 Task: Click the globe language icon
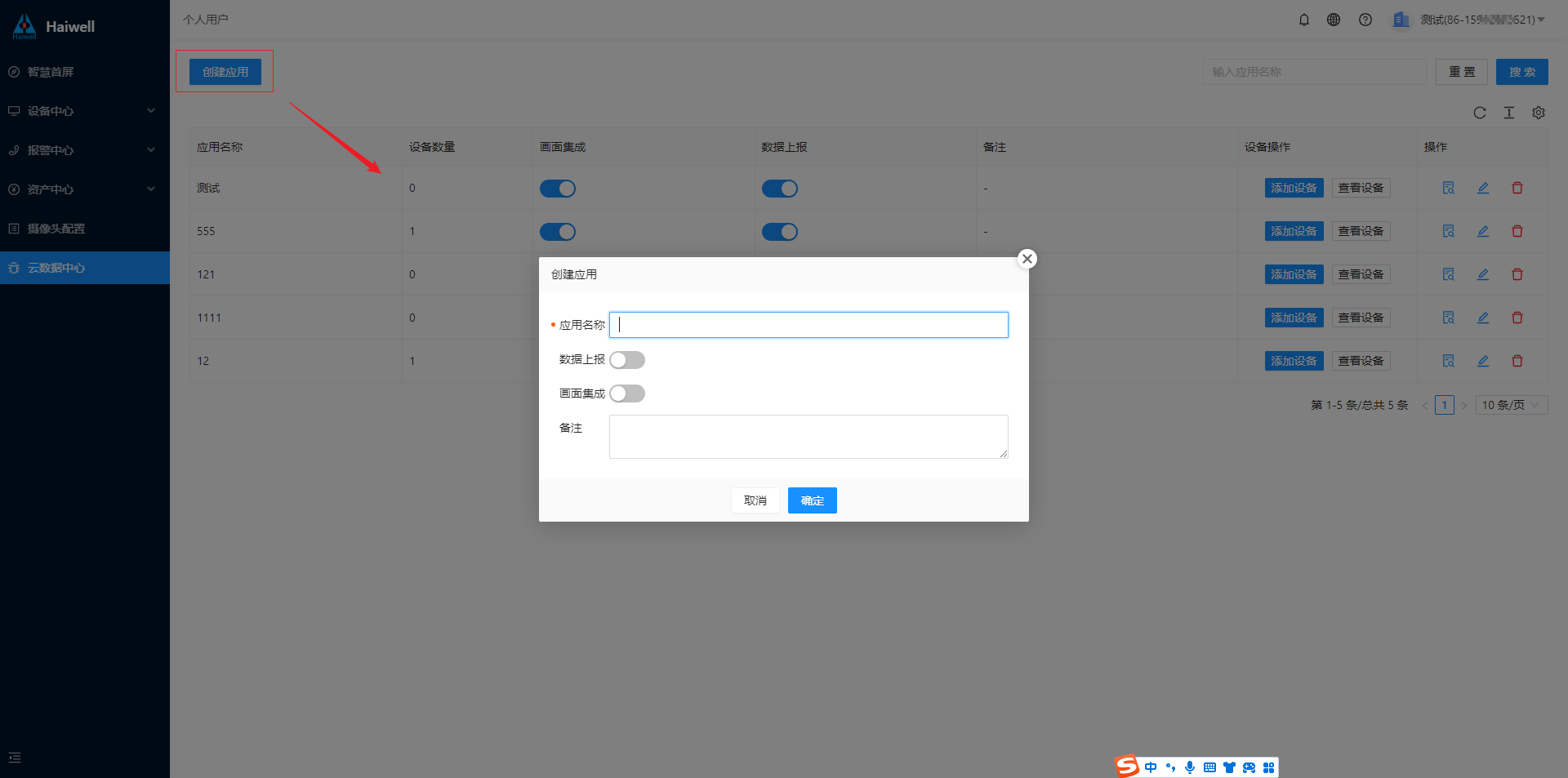point(1334,20)
